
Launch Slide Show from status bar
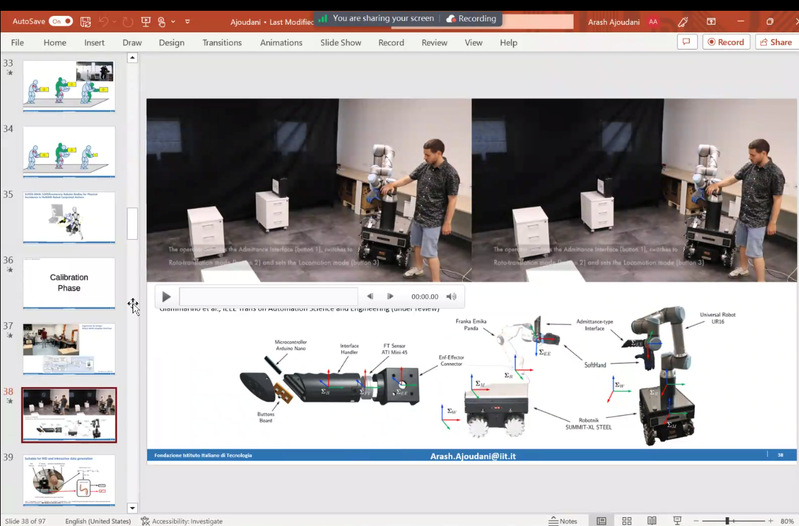click(676, 520)
